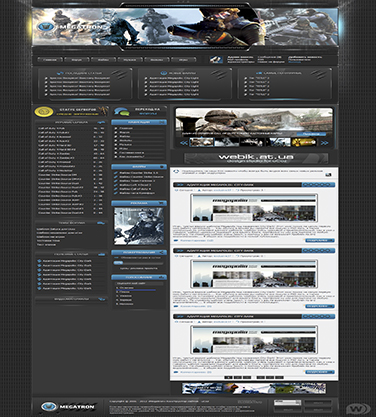Image resolution: width=376 pixels, height=417 pixels.
Task: Open the Форум navigation button
Action: [x=77, y=60]
